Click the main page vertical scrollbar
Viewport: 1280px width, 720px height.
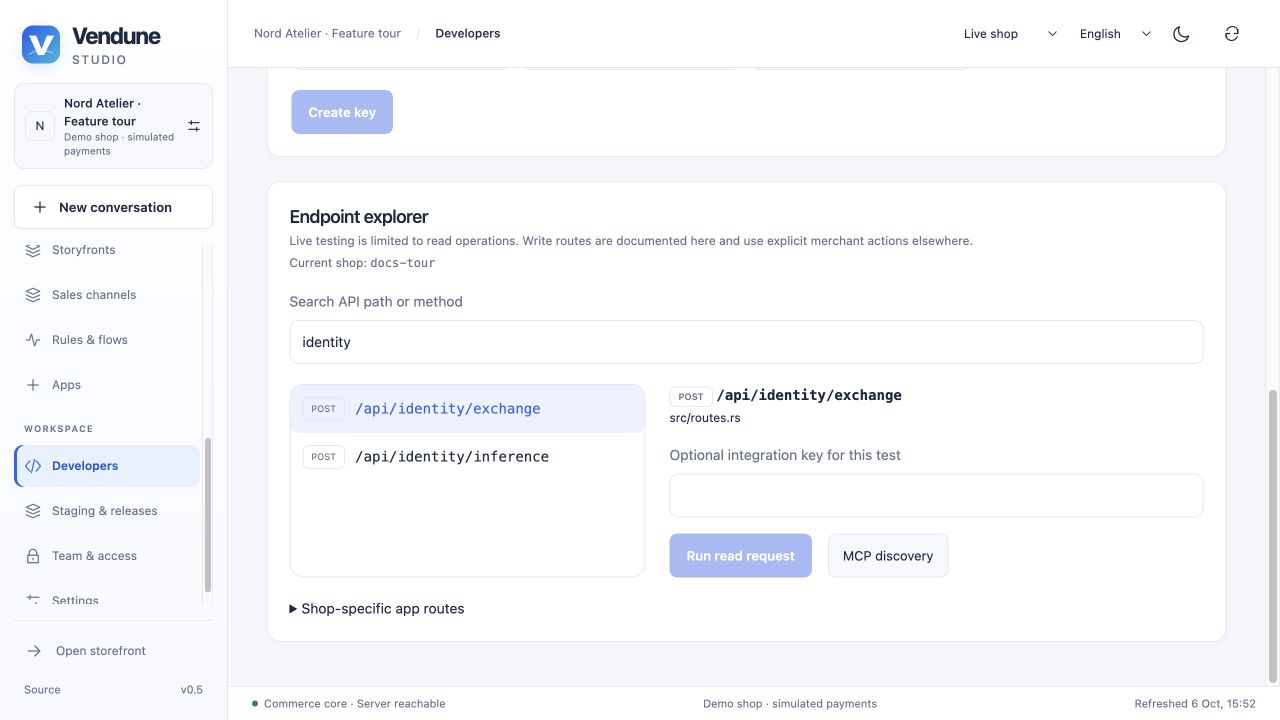tap(1273, 535)
